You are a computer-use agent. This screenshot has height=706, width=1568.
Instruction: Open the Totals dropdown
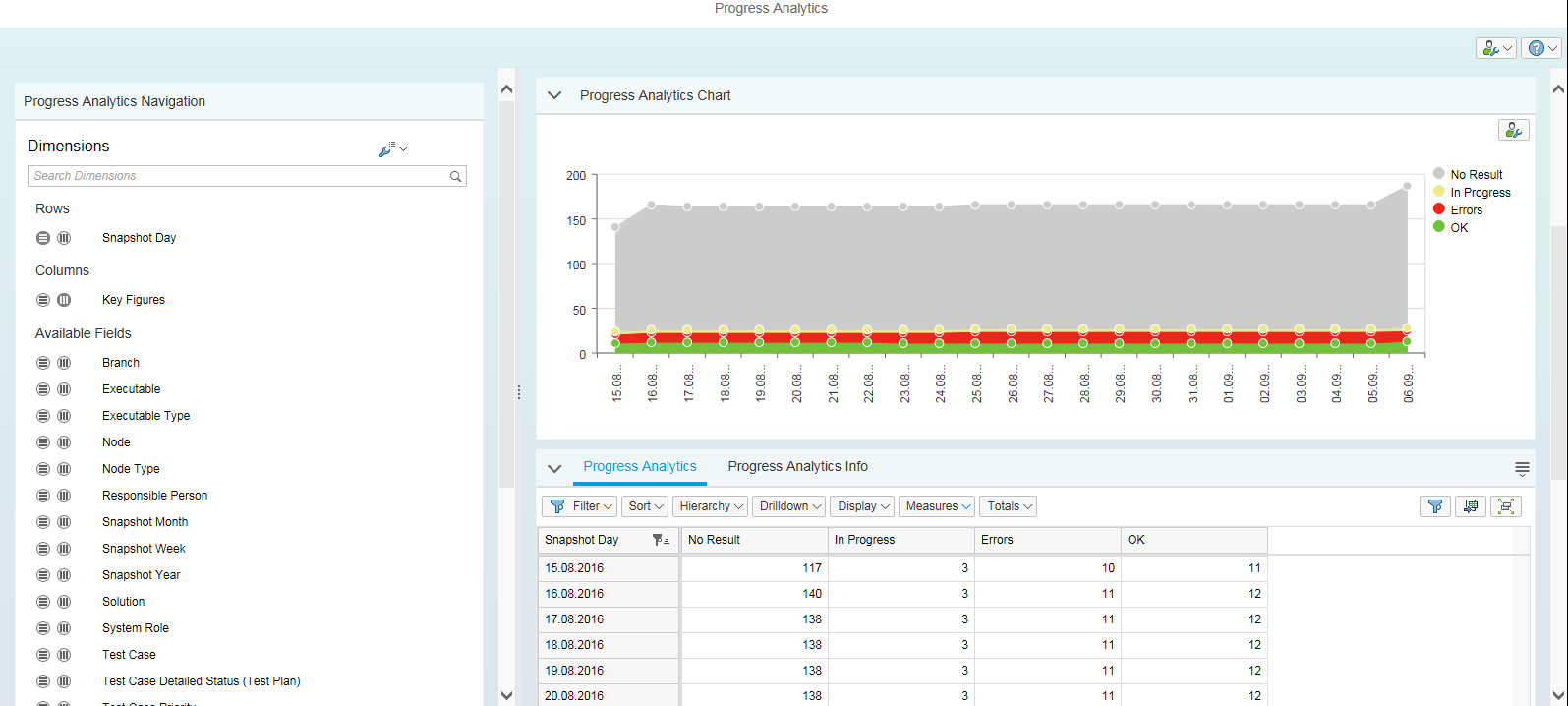(x=1009, y=506)
